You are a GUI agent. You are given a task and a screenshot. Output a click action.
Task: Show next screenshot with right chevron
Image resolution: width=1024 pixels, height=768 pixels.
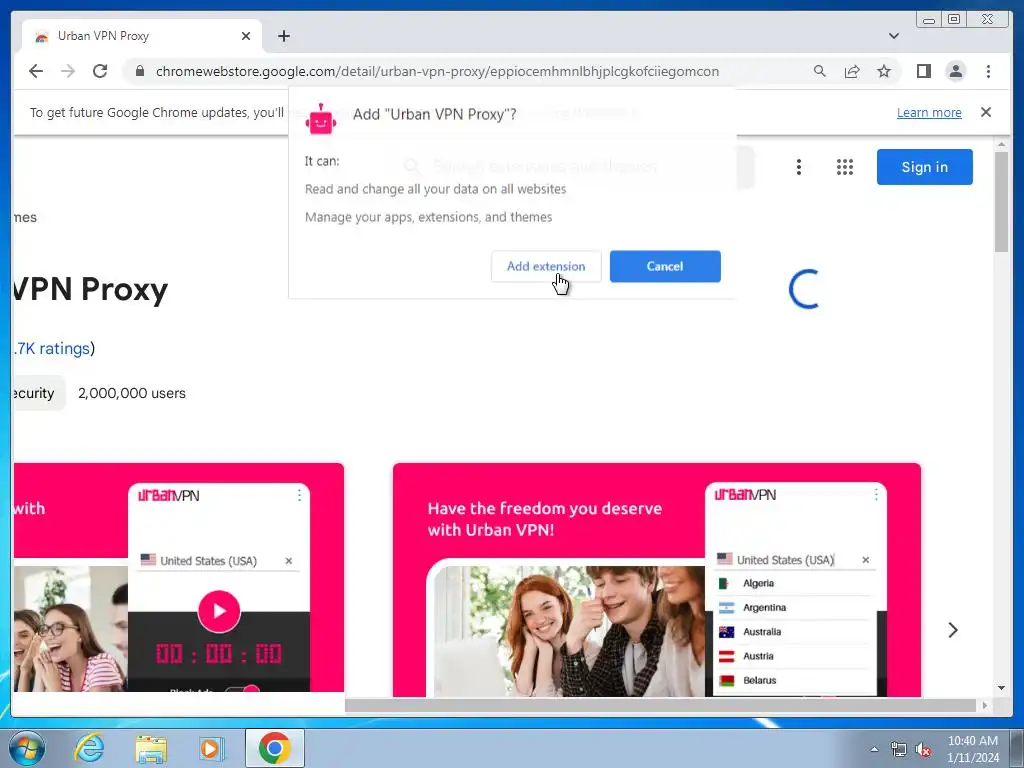coord(953,630)
